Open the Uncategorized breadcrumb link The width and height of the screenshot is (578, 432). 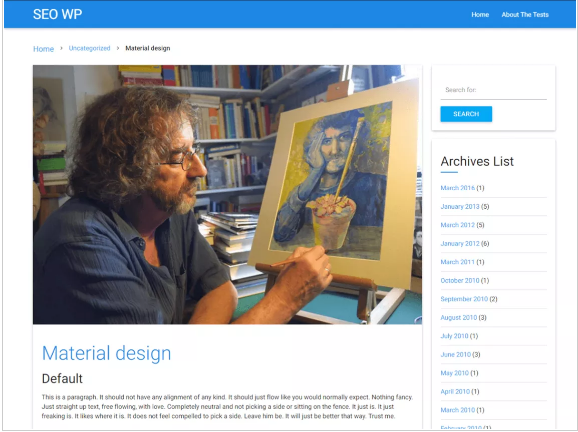pyautogui.click(x=89, y=48)
